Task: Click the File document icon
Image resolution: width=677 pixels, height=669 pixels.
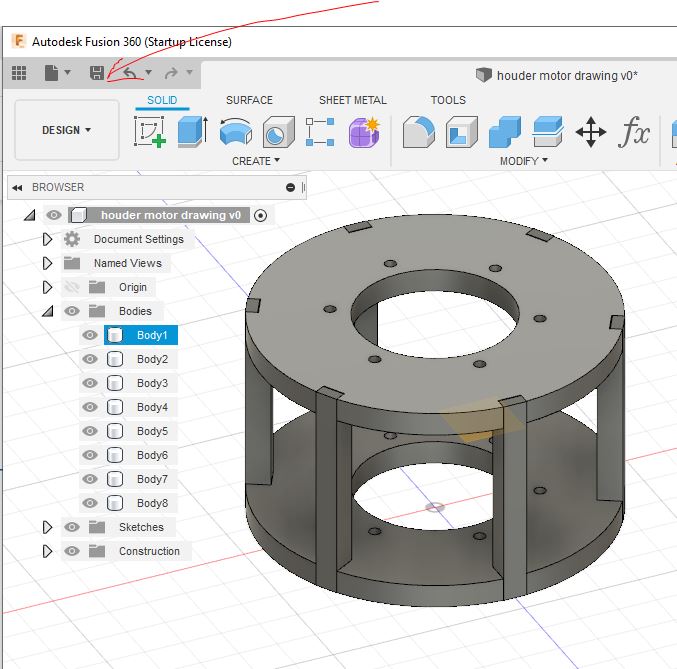Action: (51, 73)
